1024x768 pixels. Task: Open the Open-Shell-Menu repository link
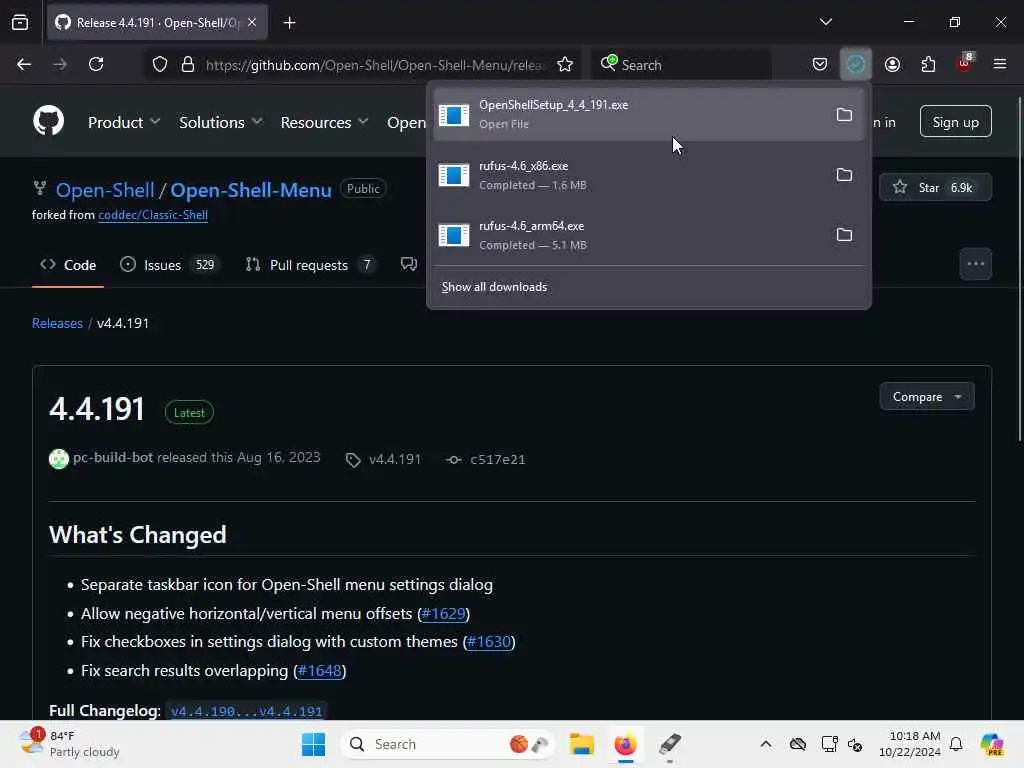[251, 190]
